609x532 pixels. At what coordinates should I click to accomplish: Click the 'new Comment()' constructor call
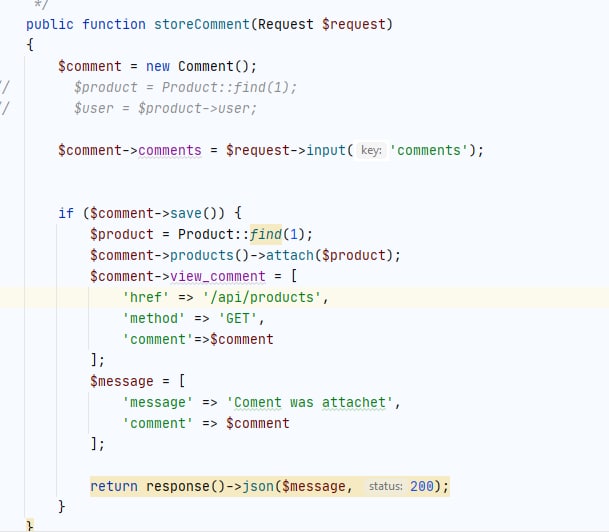(x=201, y=66)
